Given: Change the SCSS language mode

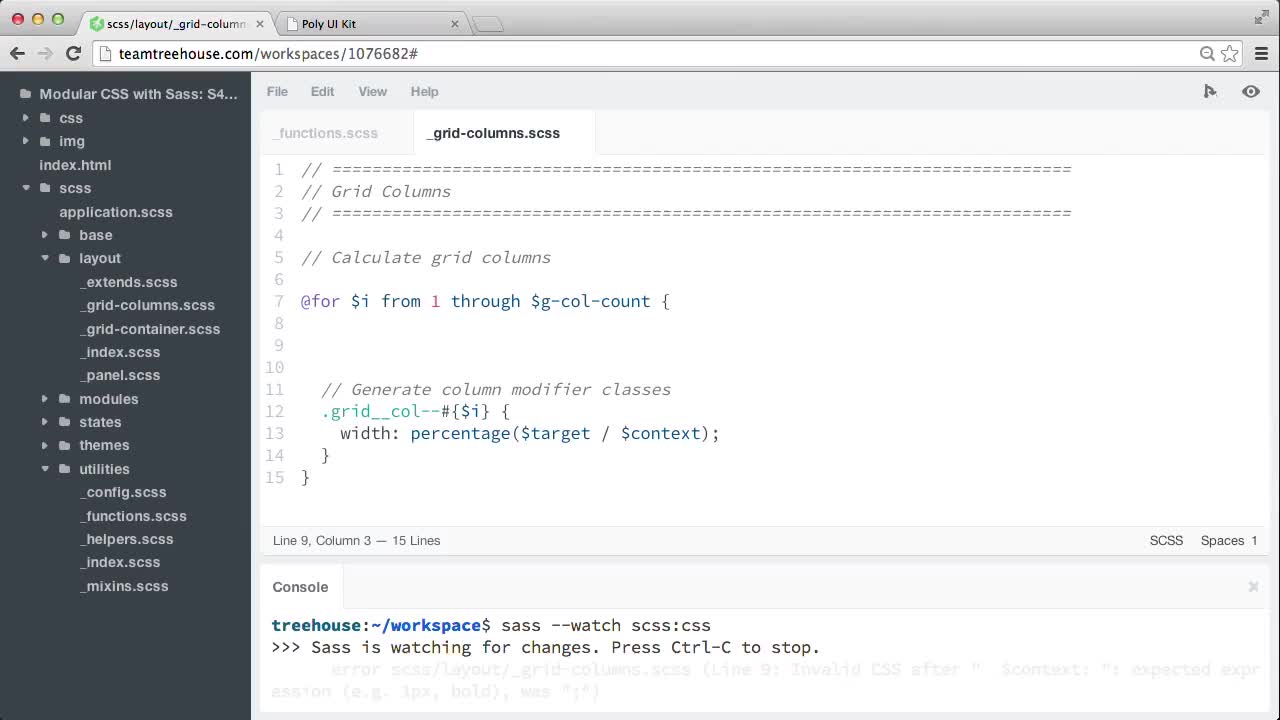Looking at the screenshot, I should [x=1166, y=540].
